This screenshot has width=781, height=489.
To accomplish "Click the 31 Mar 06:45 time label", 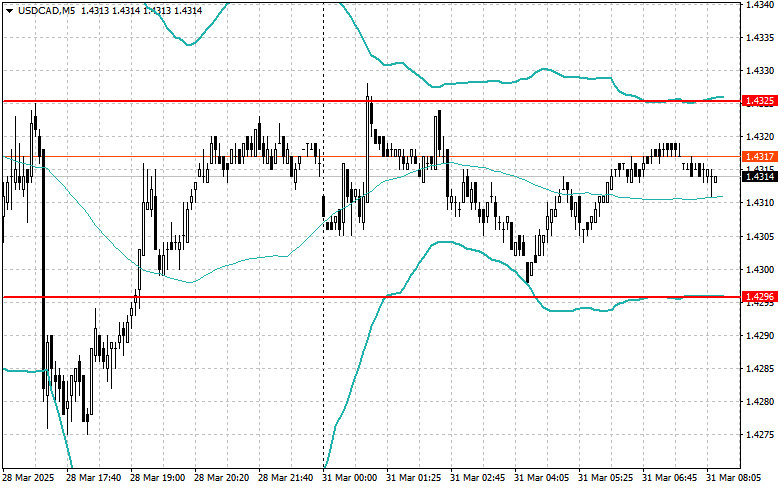I will click(669, 478).
